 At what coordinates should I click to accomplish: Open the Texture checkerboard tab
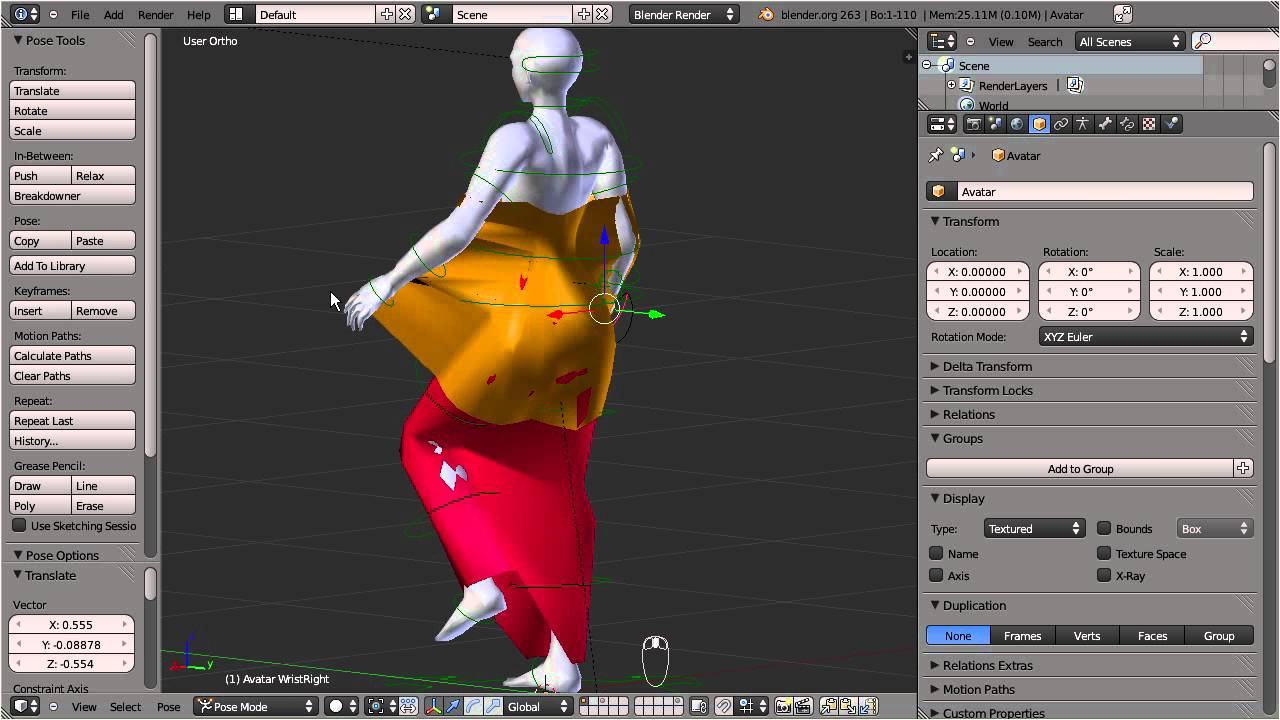coord(1149,124)
